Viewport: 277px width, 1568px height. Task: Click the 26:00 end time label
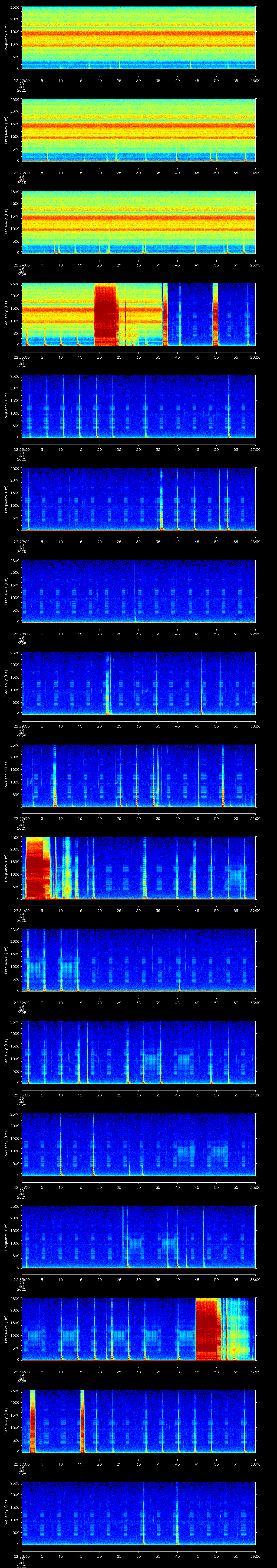255,357
